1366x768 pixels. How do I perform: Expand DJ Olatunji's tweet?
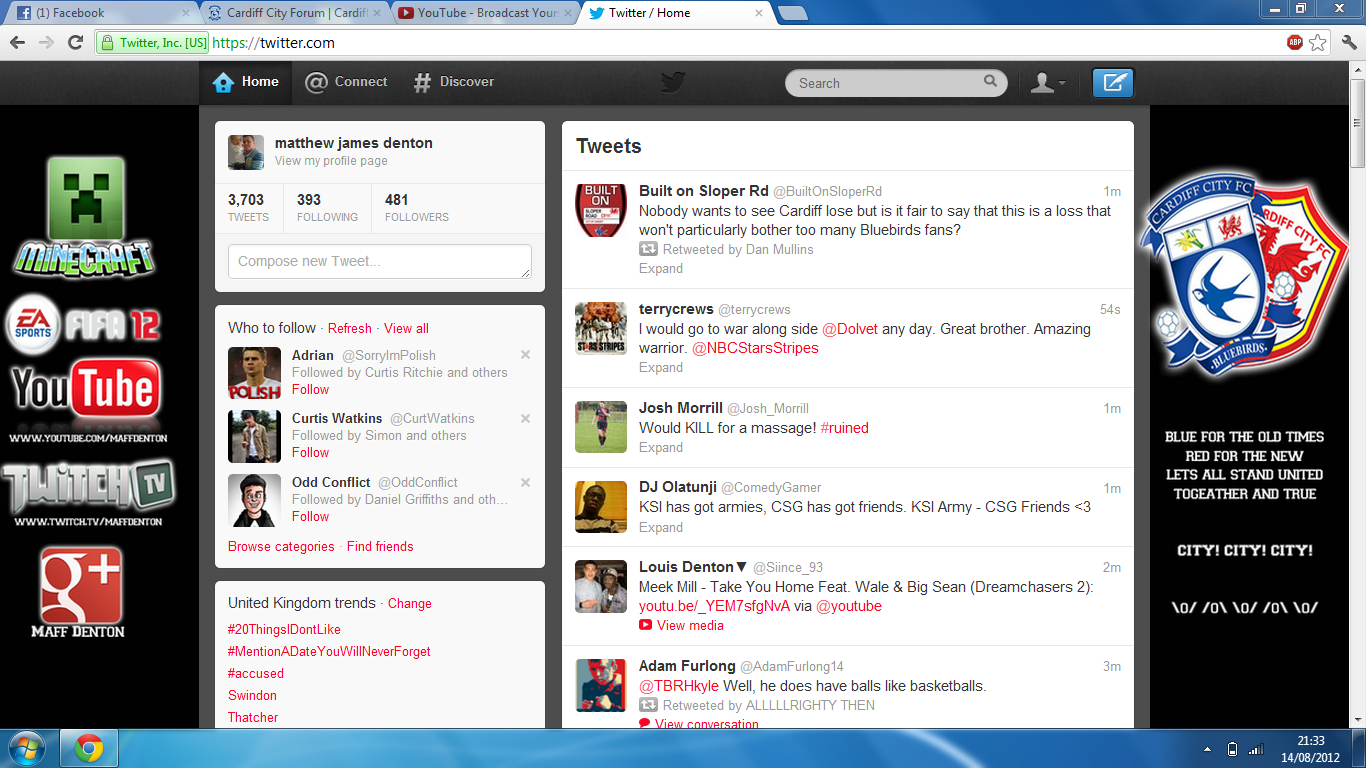(661, 527)
